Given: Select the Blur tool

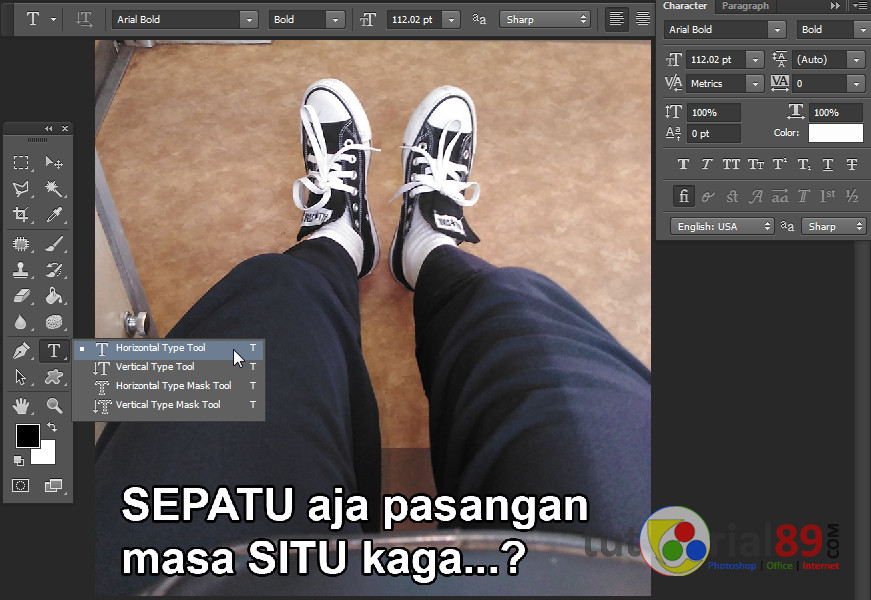Looking at the screenshot, I should click(x=21, y=322).
